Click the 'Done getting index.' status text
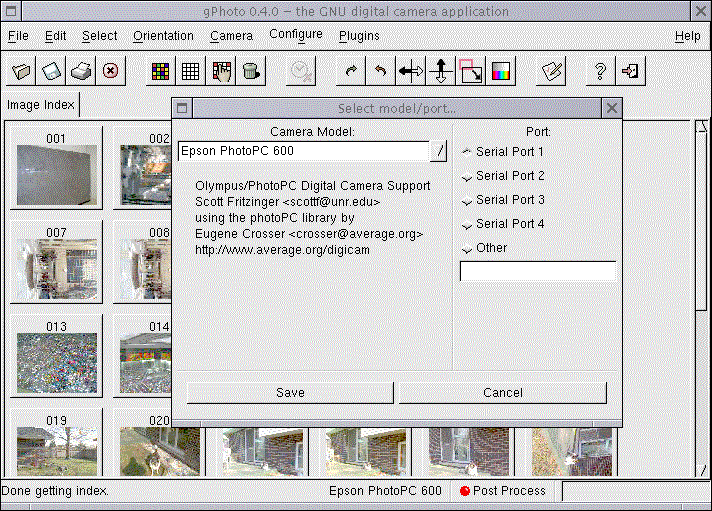Screen dimensions: 712x511 click(x=55, y=491)
